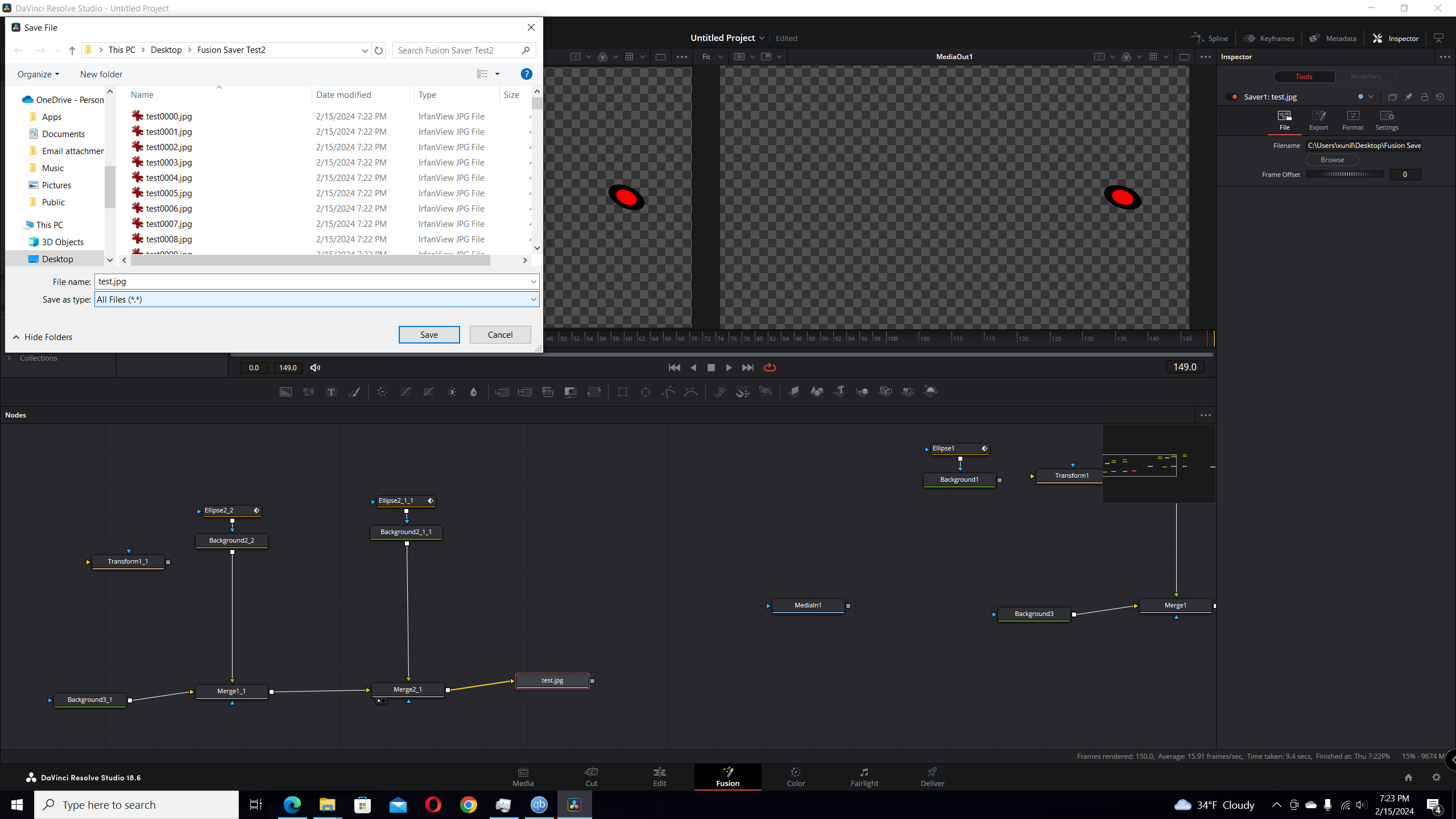Select the Merge2_1 node
Image resolution: width=1456 pixels, height=819 pixels.
(x=407, y=689)
